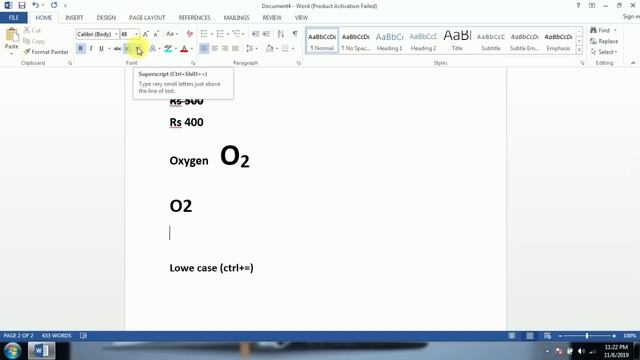This screenshot has height=360, width=640.
Task: Open the font name combo box
Action: click(x=97, y=34)
